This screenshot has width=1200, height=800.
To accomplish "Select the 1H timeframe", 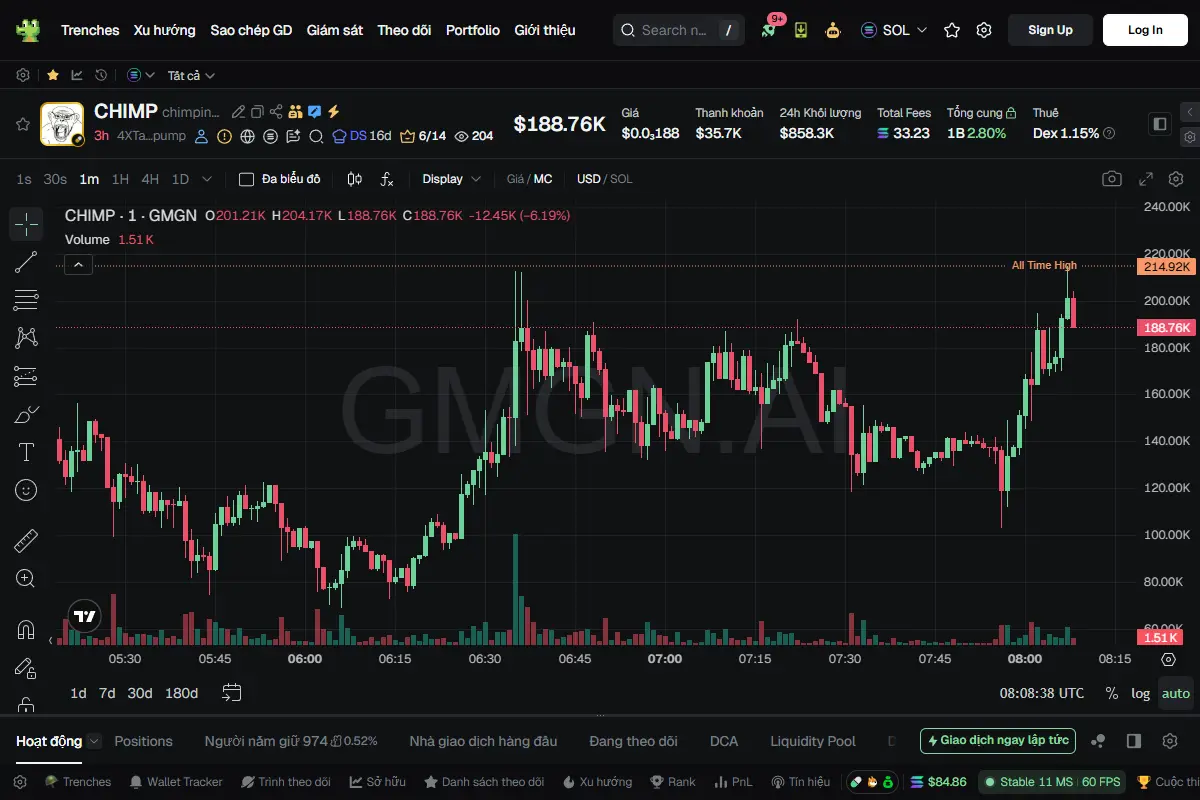I will (120, 179).
